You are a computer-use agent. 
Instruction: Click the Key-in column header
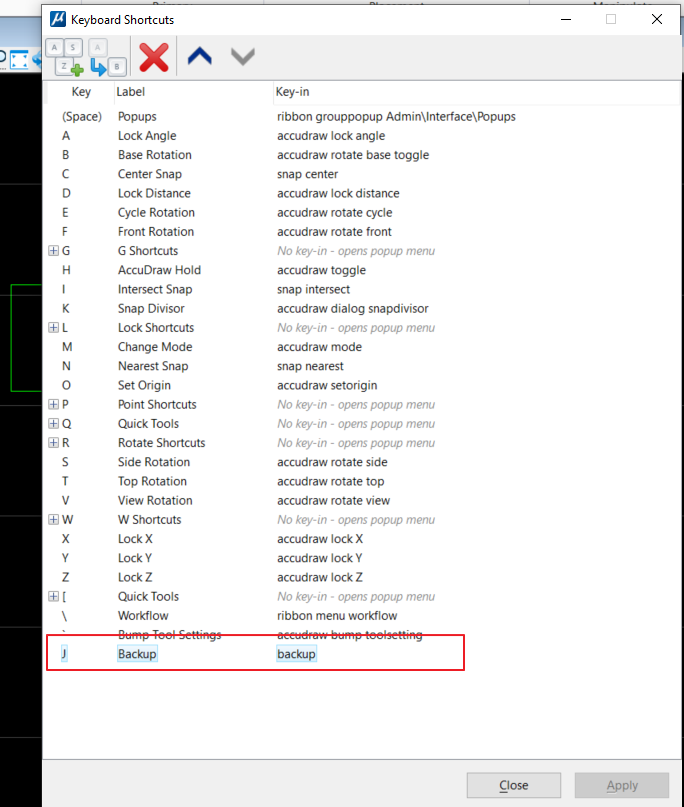(x=292, y=92)
